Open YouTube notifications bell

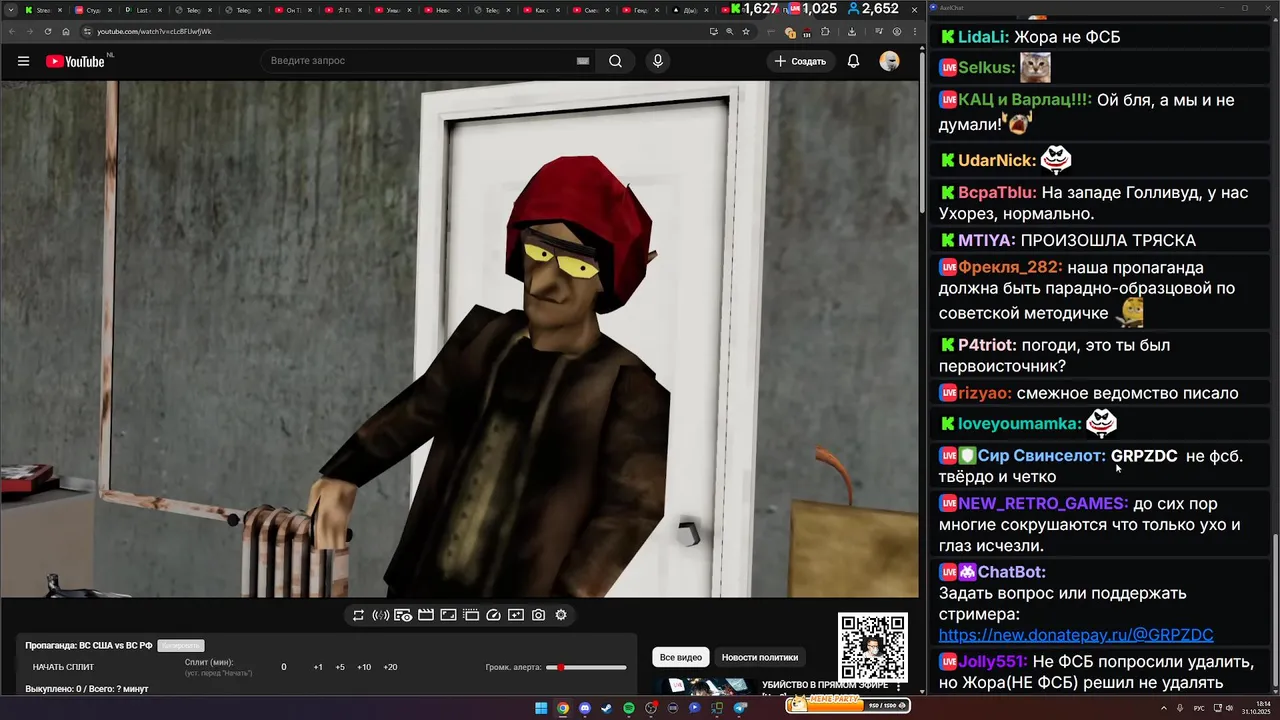pyautogui.click(x=853, y=61)
